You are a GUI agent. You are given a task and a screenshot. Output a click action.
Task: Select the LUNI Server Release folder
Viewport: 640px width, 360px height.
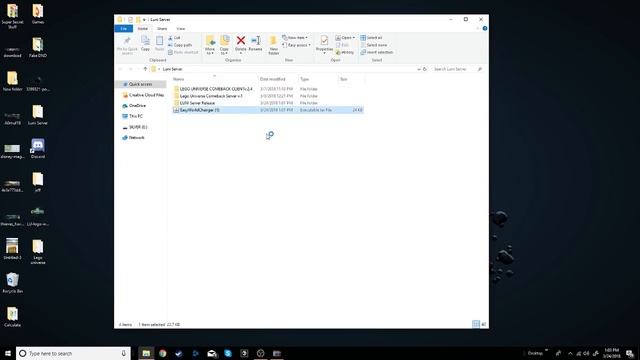(268, 103)
